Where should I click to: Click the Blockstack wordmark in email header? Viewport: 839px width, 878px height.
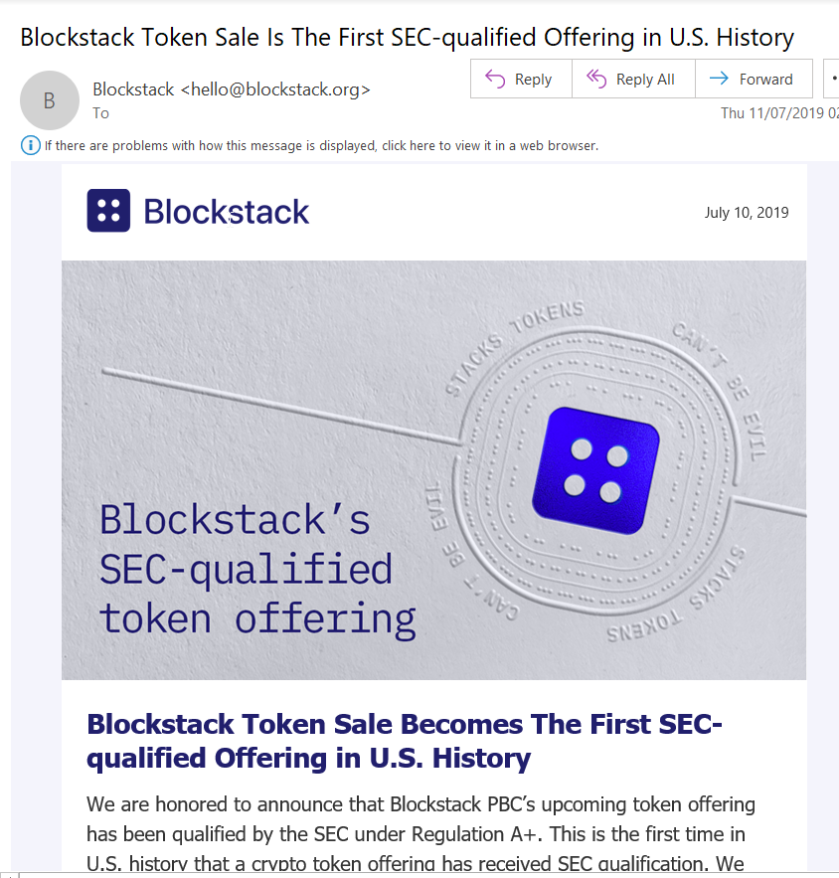pyautogui.click(x=226, y=212)
